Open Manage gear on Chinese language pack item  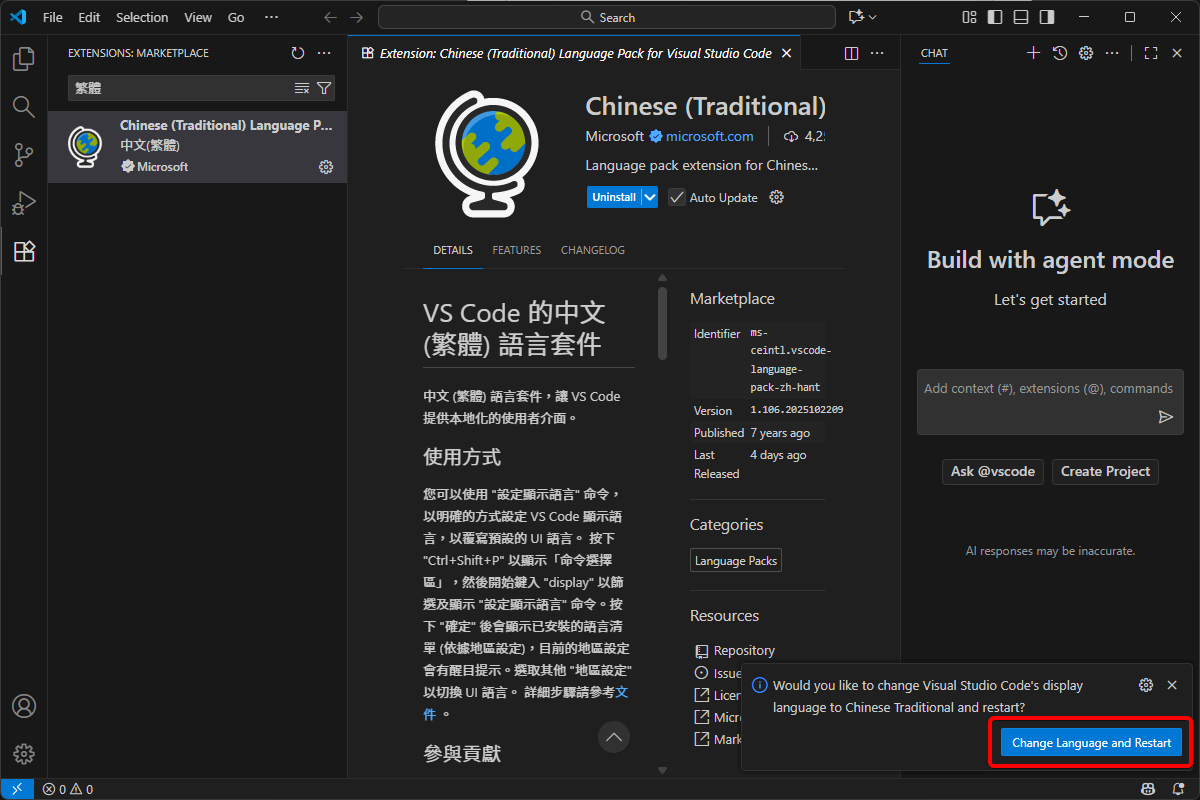point(325,167)
